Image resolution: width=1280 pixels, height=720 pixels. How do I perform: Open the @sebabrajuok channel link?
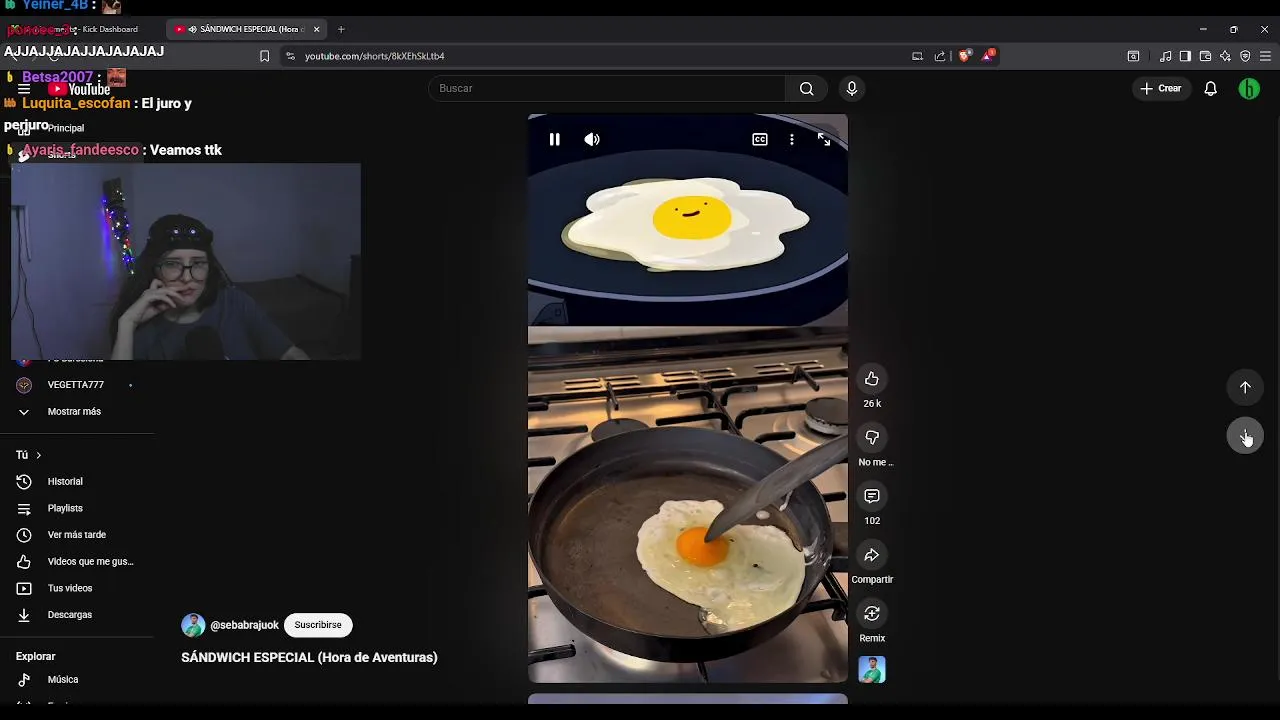(244, 625)
